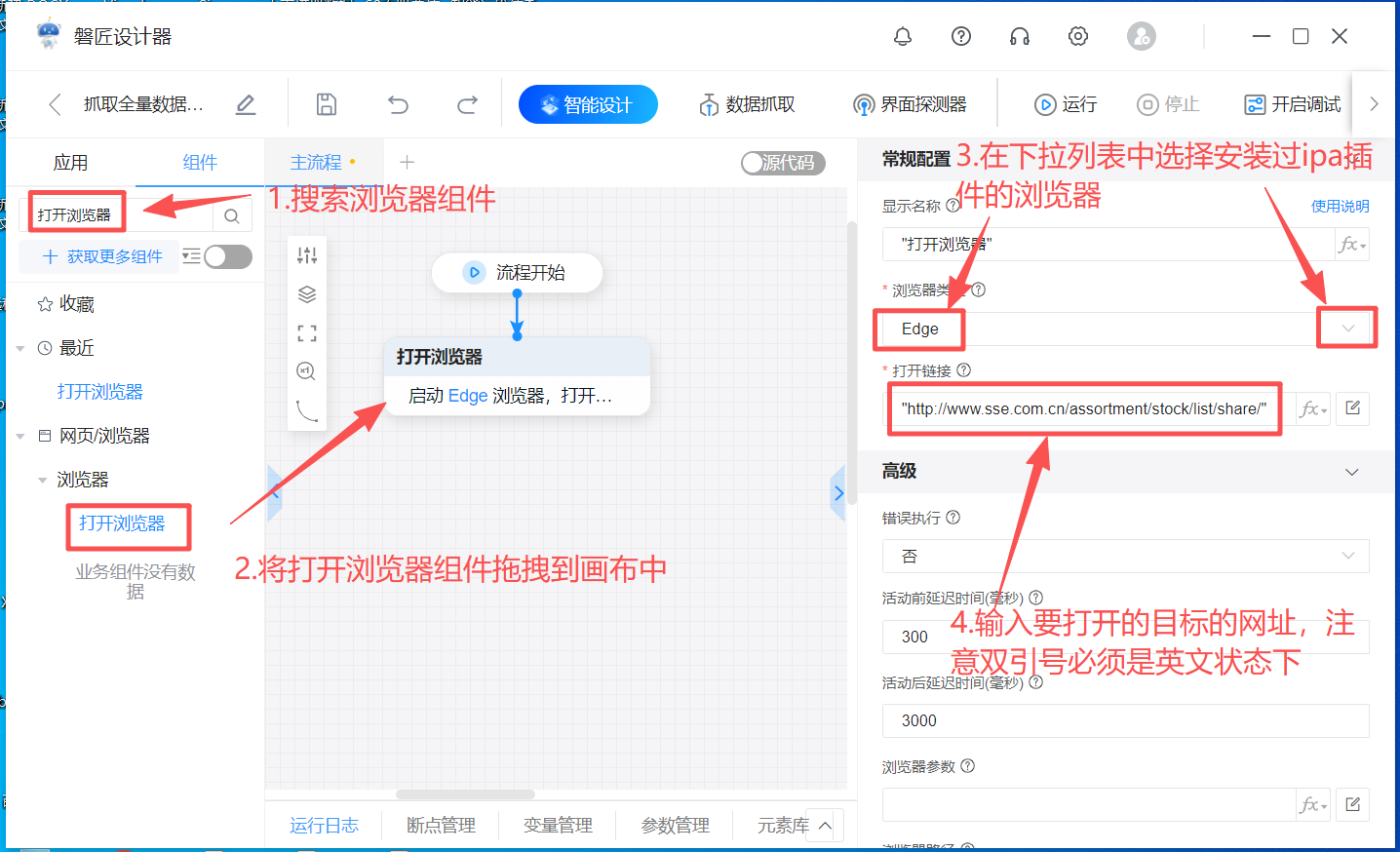Undo the last action
Image resolution: width=1400 pixels, height=852 pixels.
pos(398,104)
